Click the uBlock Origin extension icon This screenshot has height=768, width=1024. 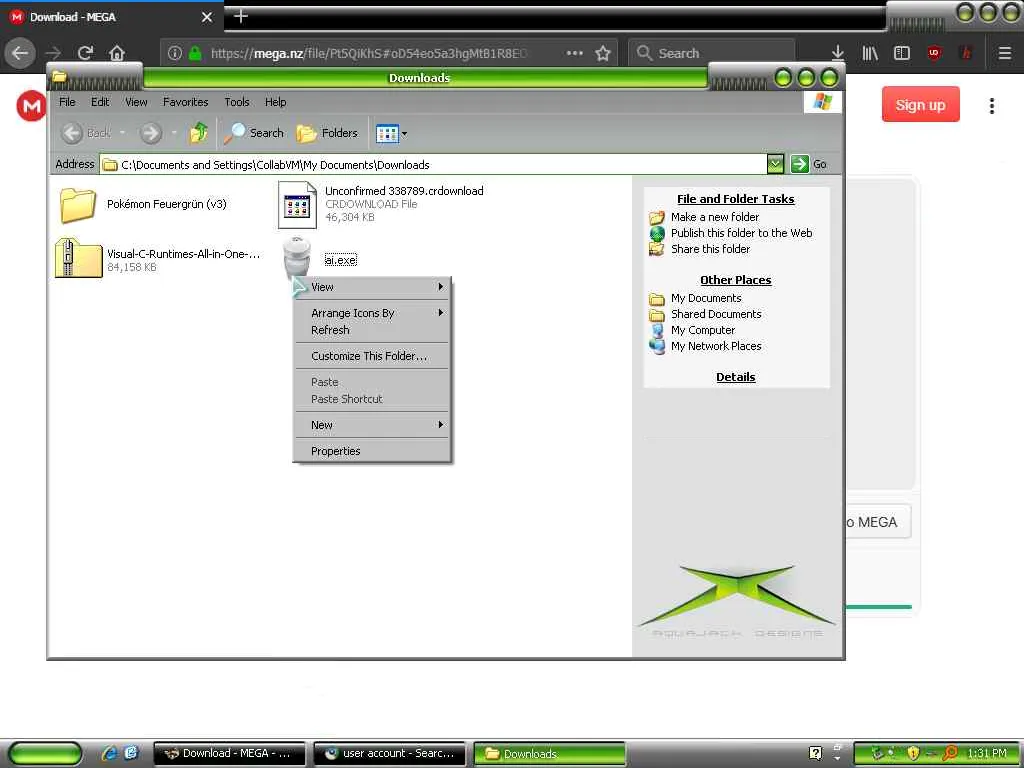934,53
